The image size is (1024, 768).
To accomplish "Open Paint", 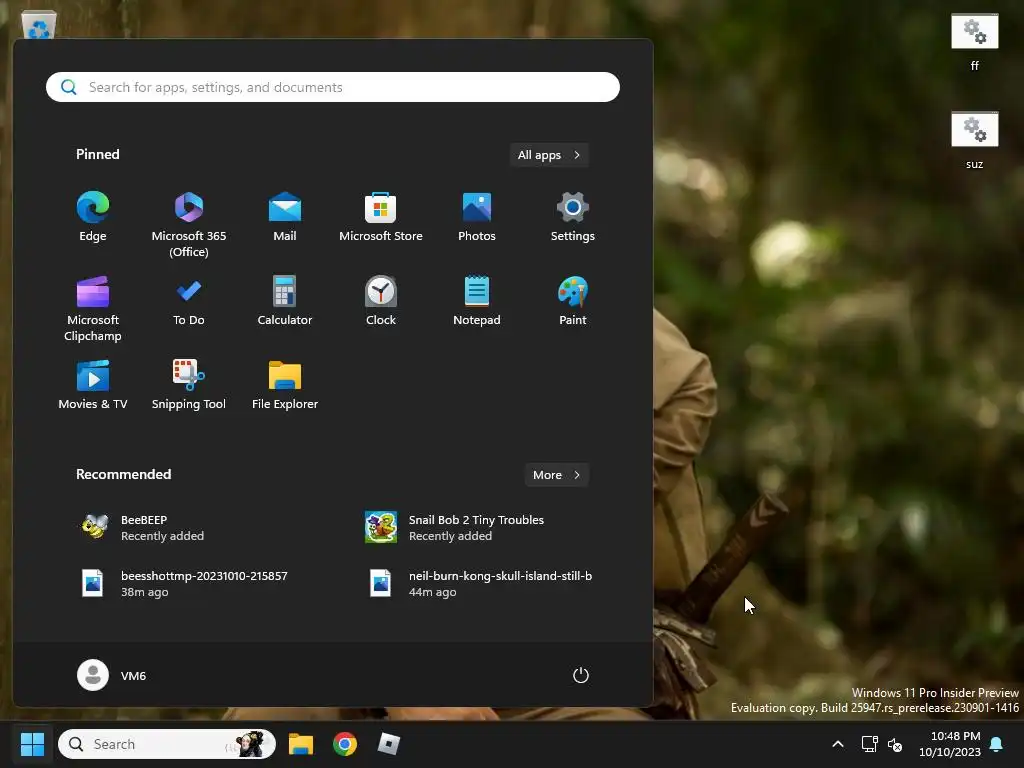I will click(x=573, y=301).
